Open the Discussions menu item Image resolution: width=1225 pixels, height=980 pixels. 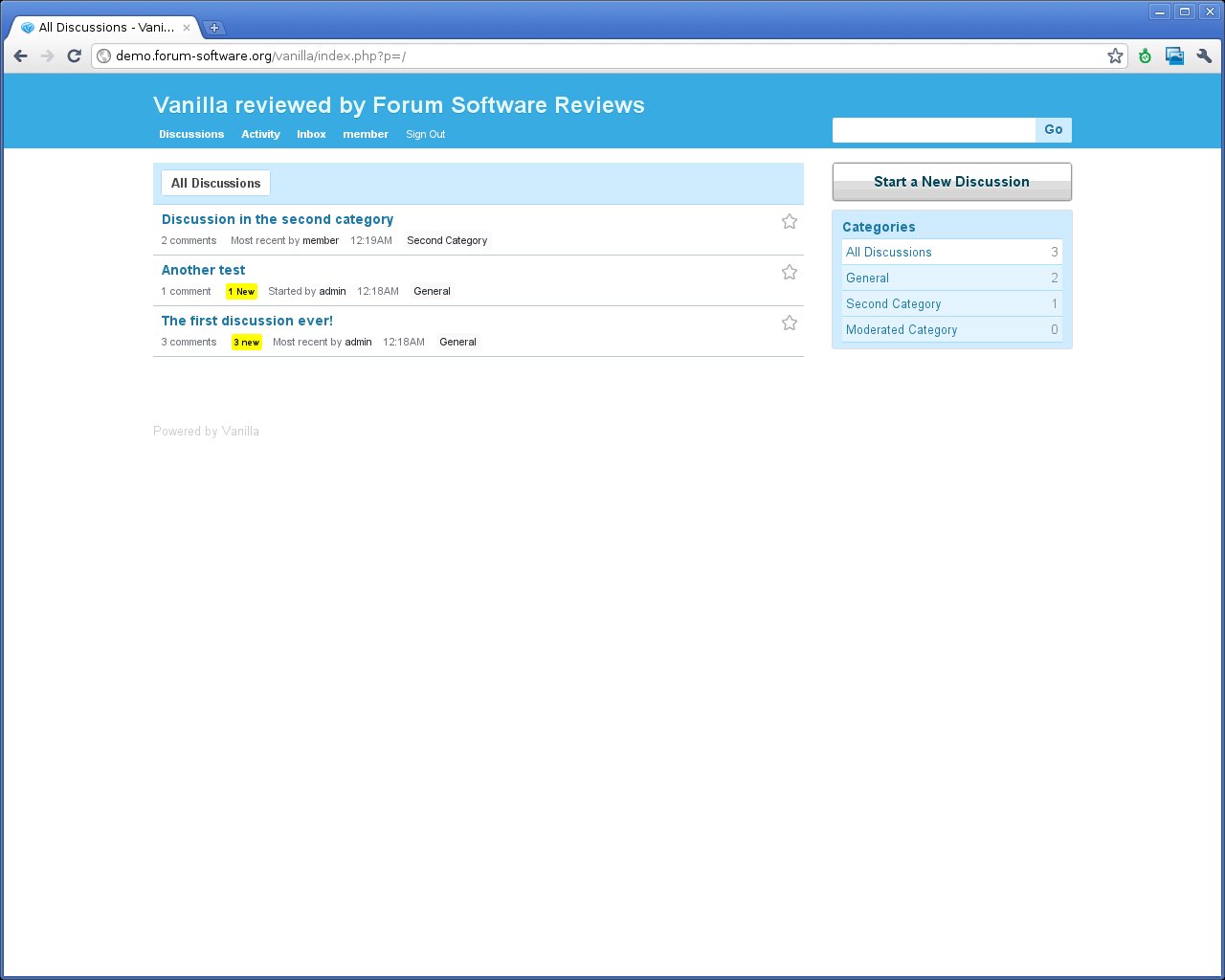(191, 134)
